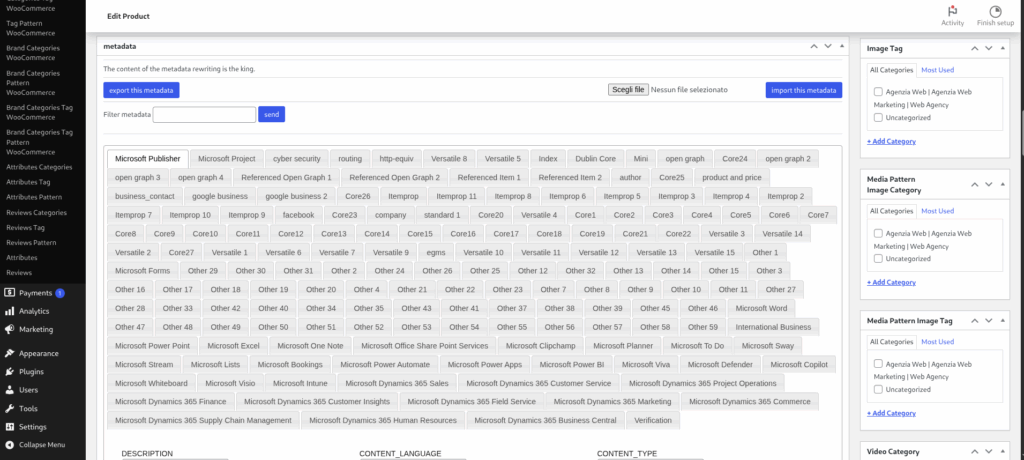
Task: Select the product and price tab
Action: pyautogui.click(x=732, y=177)
